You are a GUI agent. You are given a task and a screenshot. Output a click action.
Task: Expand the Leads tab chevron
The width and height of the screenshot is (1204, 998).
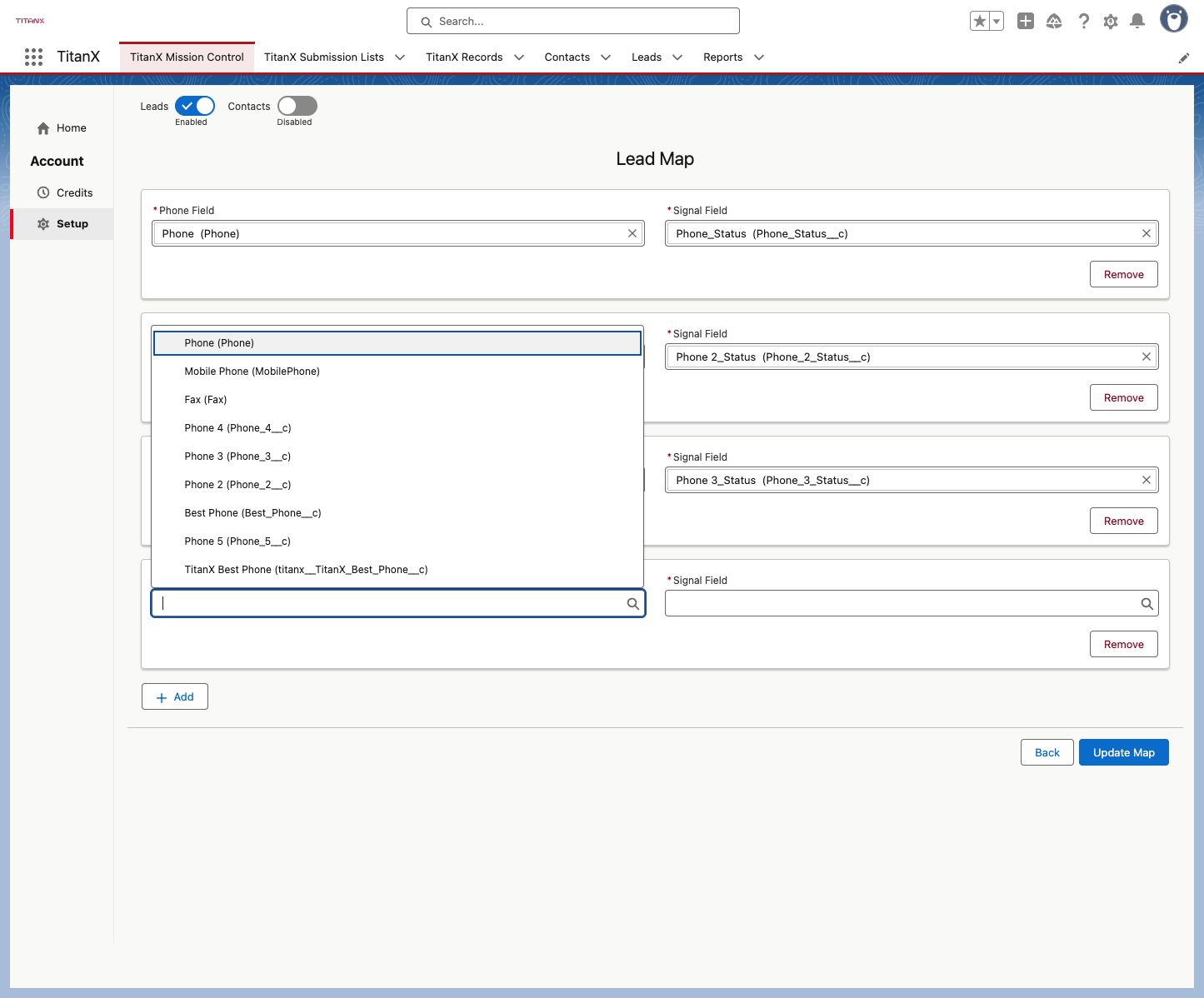coord(677,57)
